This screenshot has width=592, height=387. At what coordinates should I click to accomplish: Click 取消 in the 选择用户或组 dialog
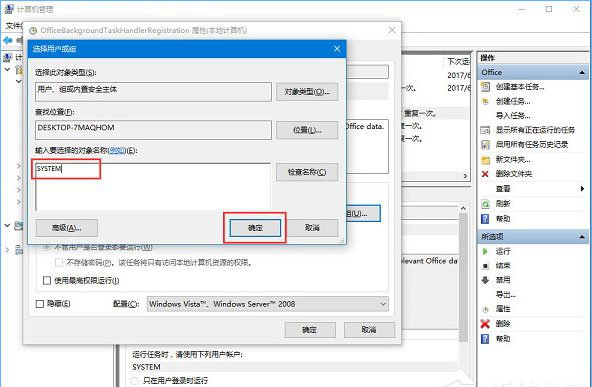(312, 228)
